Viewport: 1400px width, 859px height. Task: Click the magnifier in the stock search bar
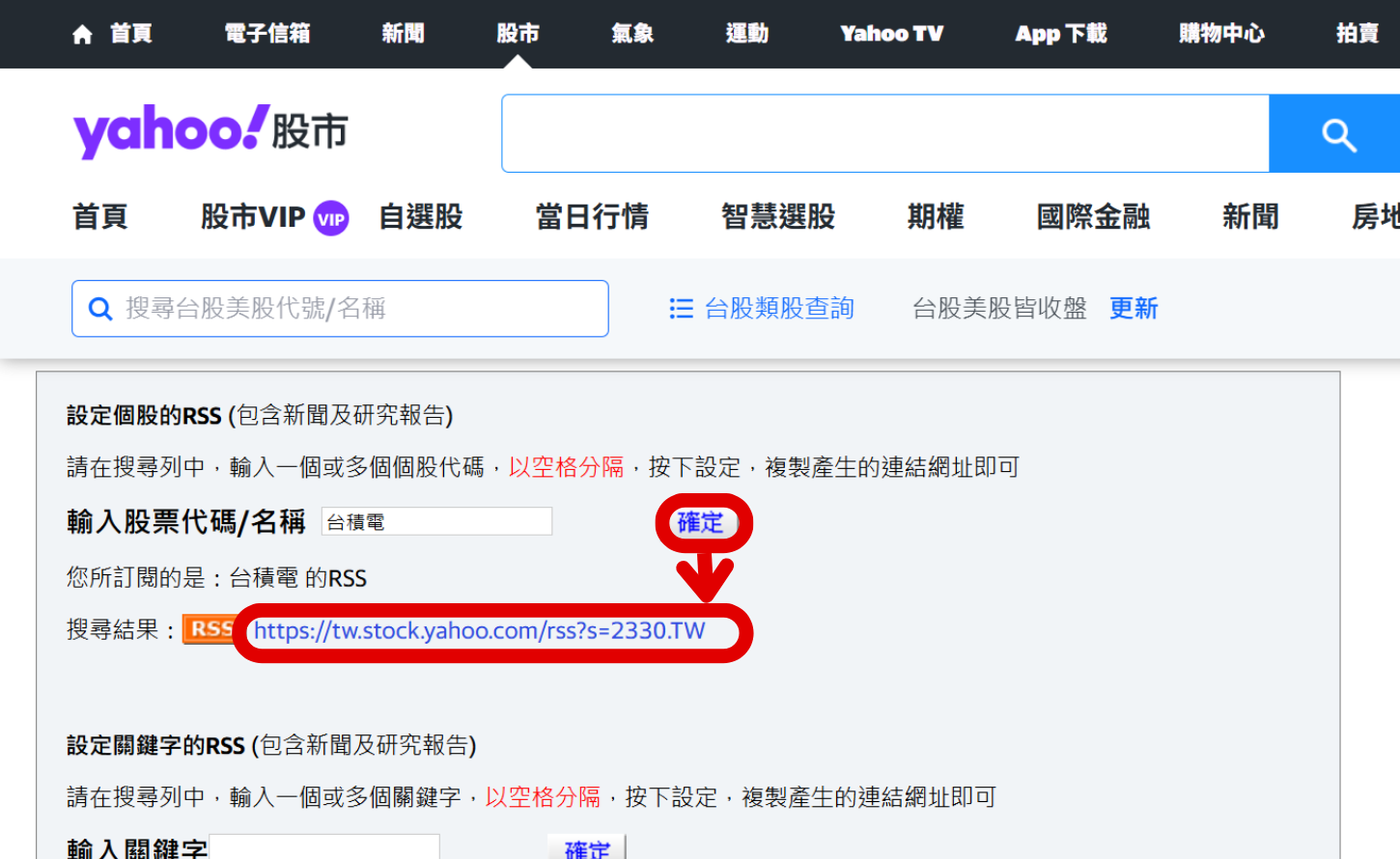[100, 308]
